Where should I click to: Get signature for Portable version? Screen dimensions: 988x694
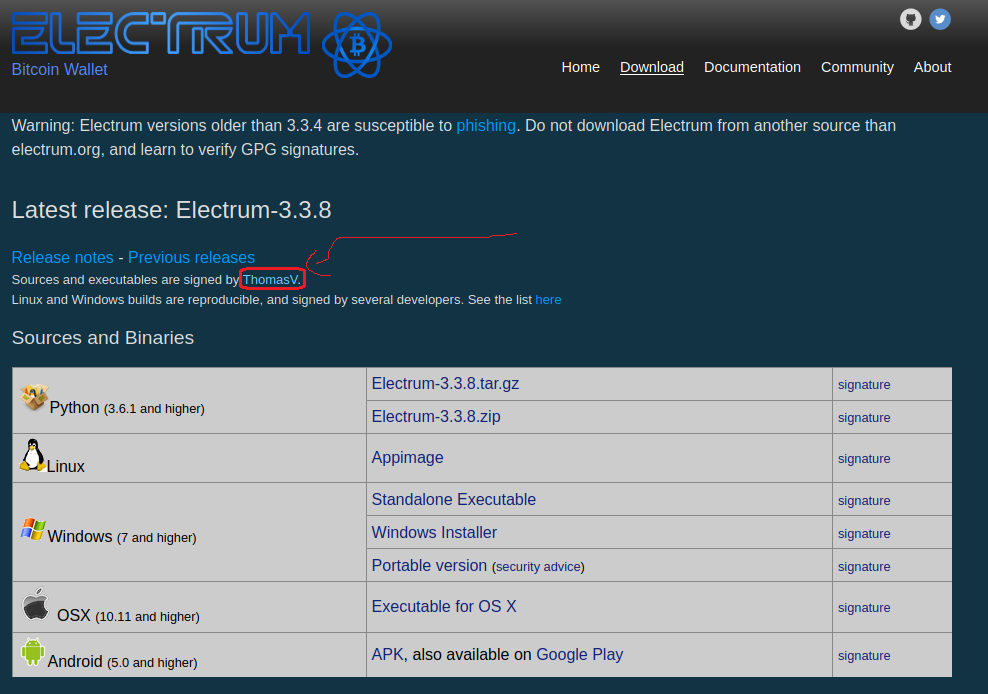click(x=864, y=567)
